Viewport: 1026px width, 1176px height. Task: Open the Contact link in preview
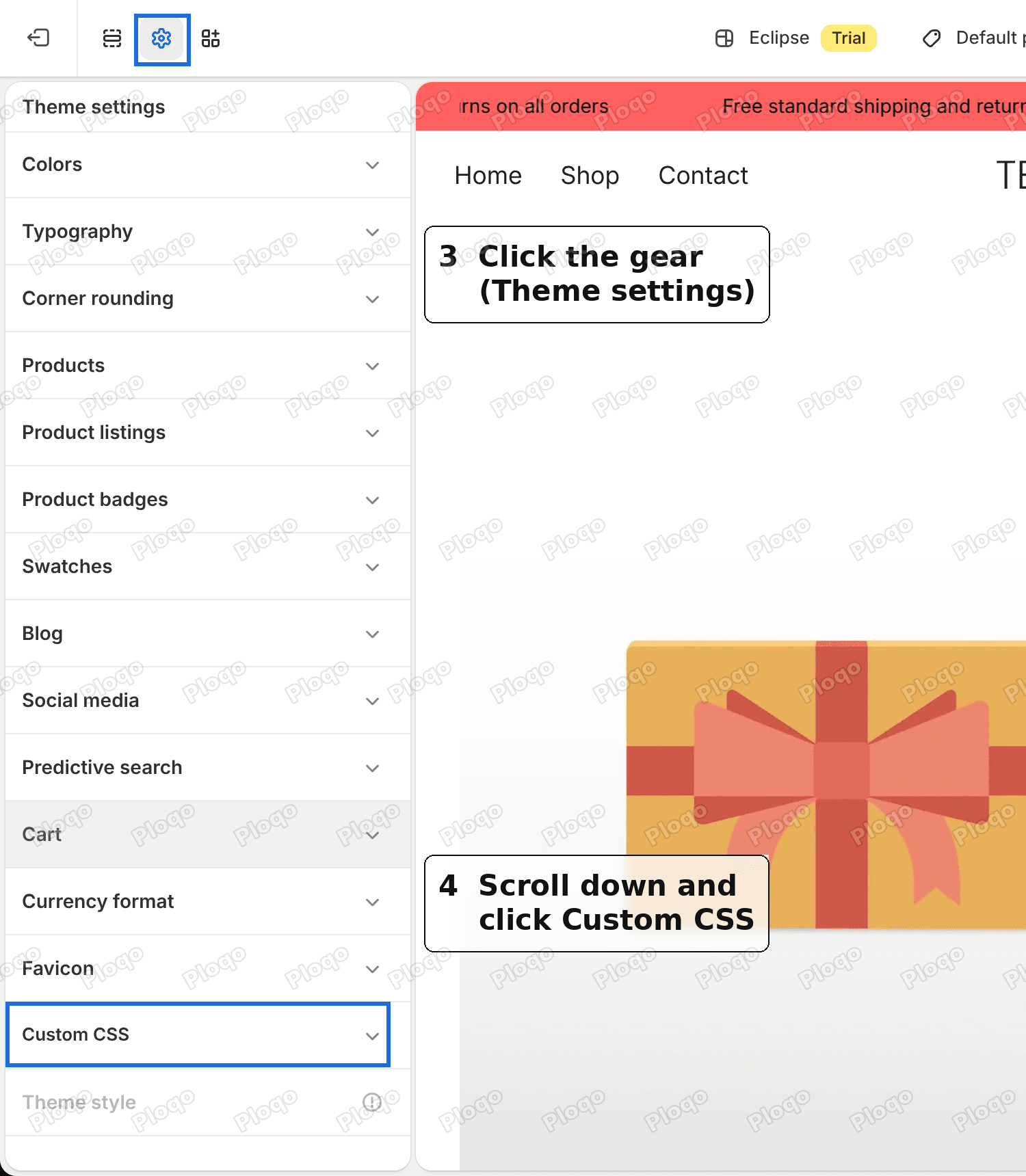pos(703,176)
